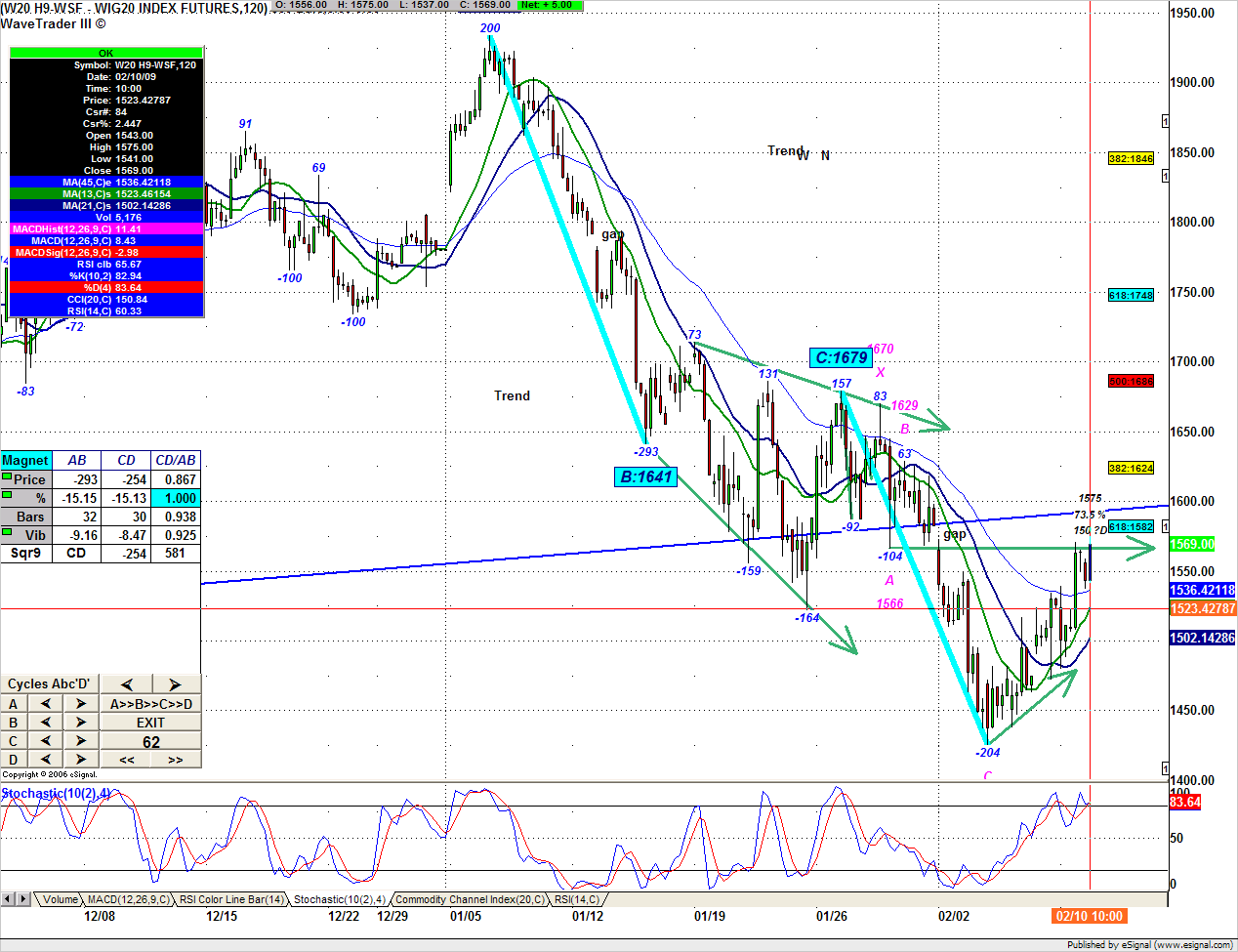Viewport: 1238px width, 952px height.
Task: Click the Magnet header cell
Action: (25, 460)
